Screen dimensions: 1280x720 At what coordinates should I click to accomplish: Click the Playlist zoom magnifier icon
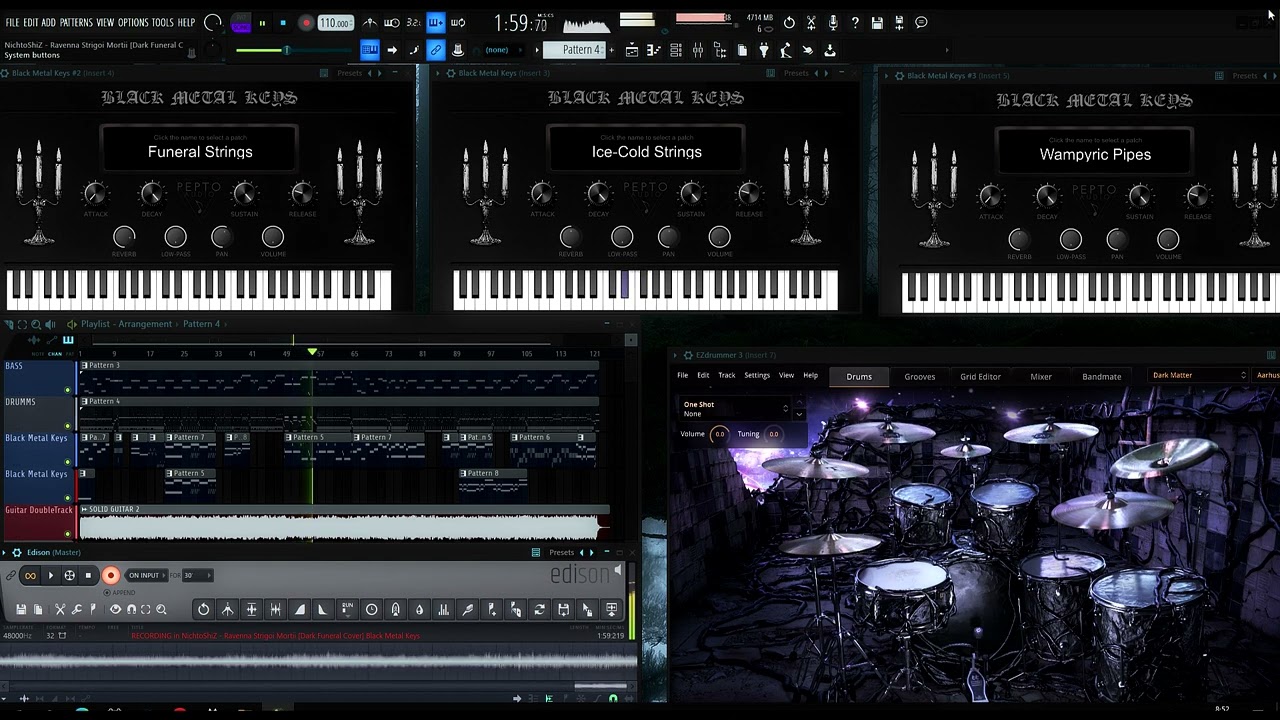point(36,324)
